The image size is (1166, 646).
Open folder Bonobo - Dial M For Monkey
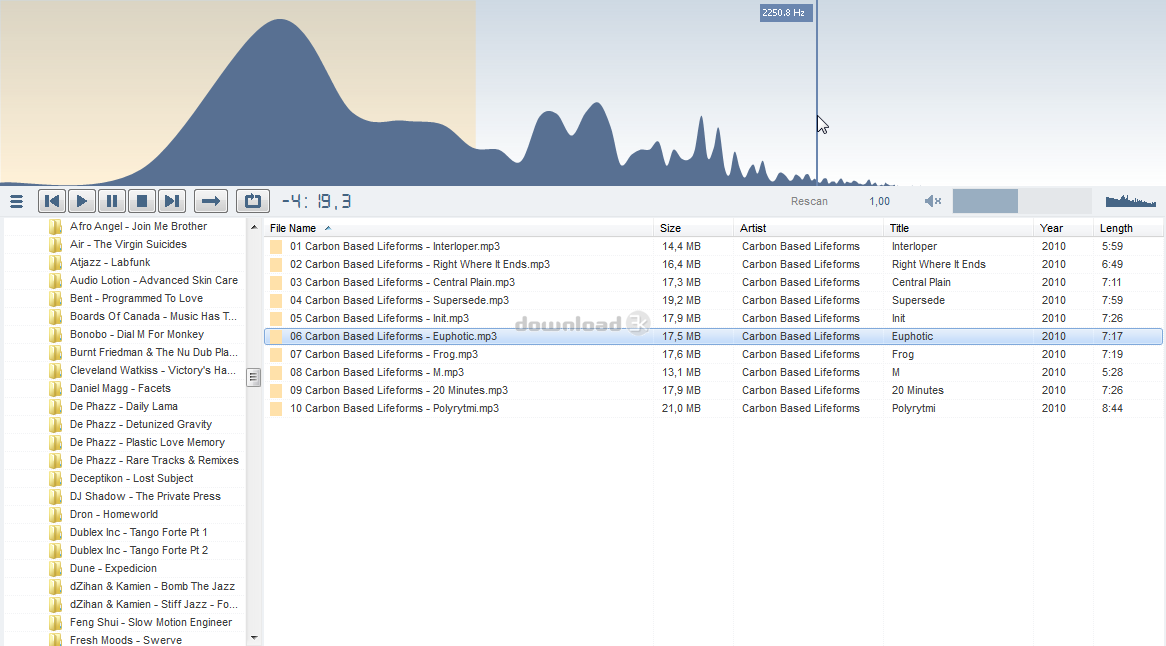(x=137, y=335)
